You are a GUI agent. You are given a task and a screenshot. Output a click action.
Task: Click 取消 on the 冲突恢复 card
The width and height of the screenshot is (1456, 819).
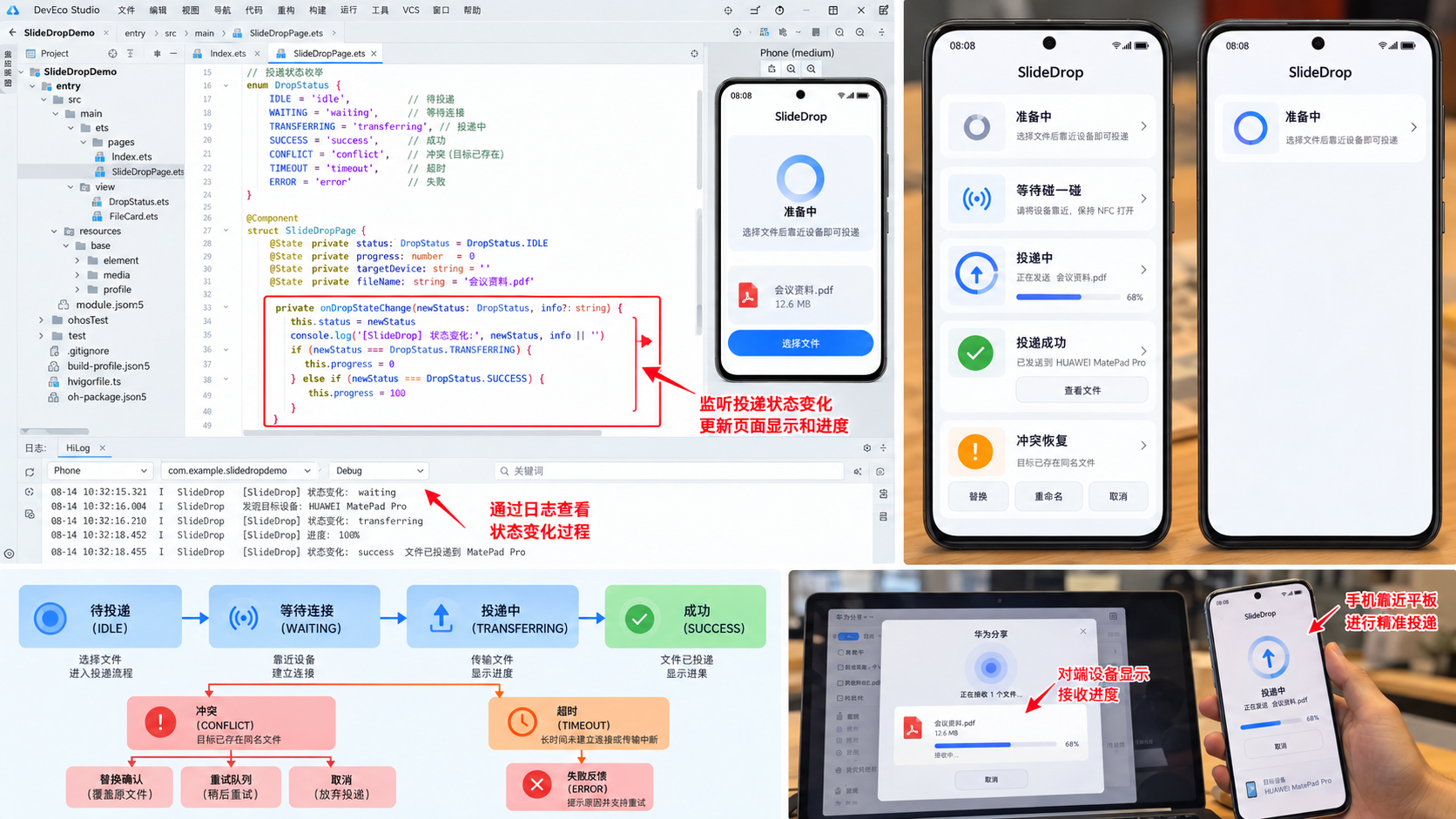(x=1118, y=497)
